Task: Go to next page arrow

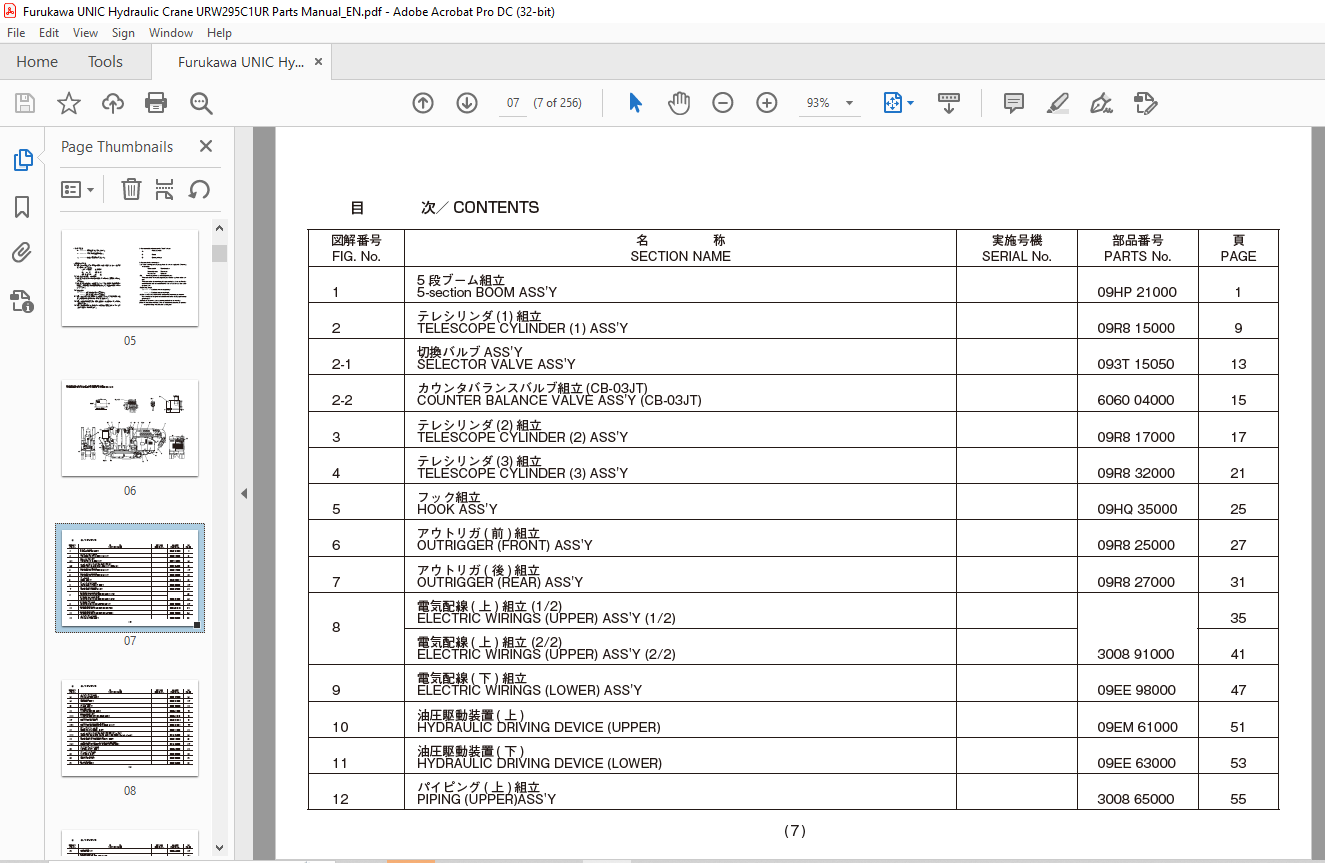Action: pos(467,103)
